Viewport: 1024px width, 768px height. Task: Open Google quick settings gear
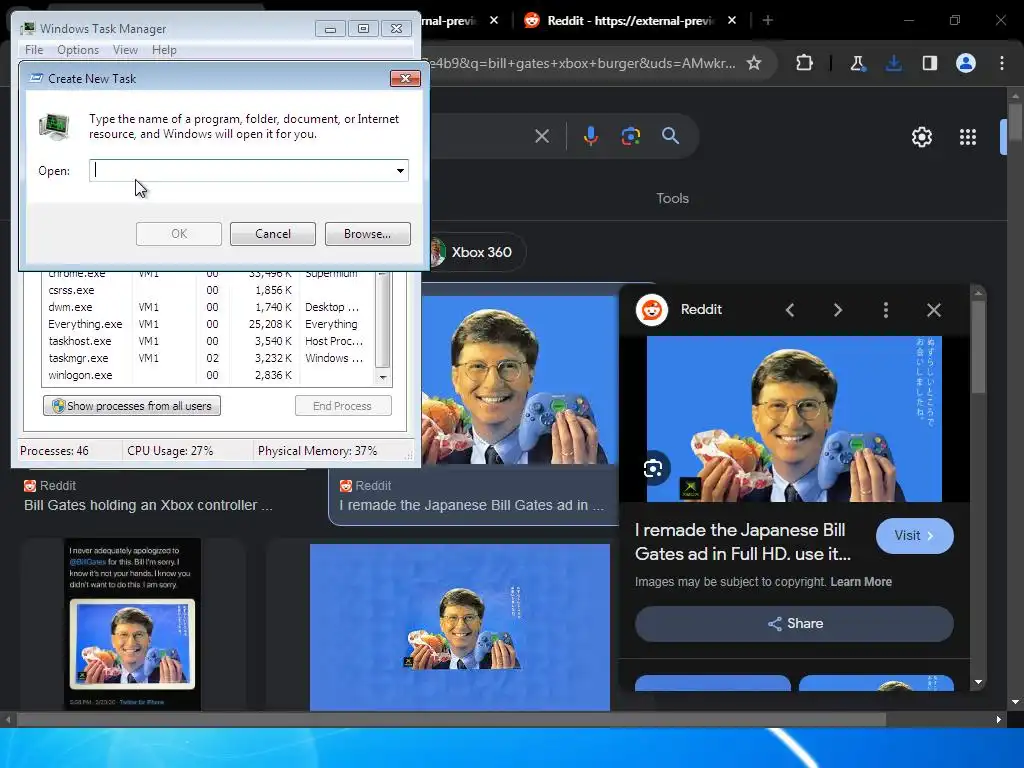921,137
